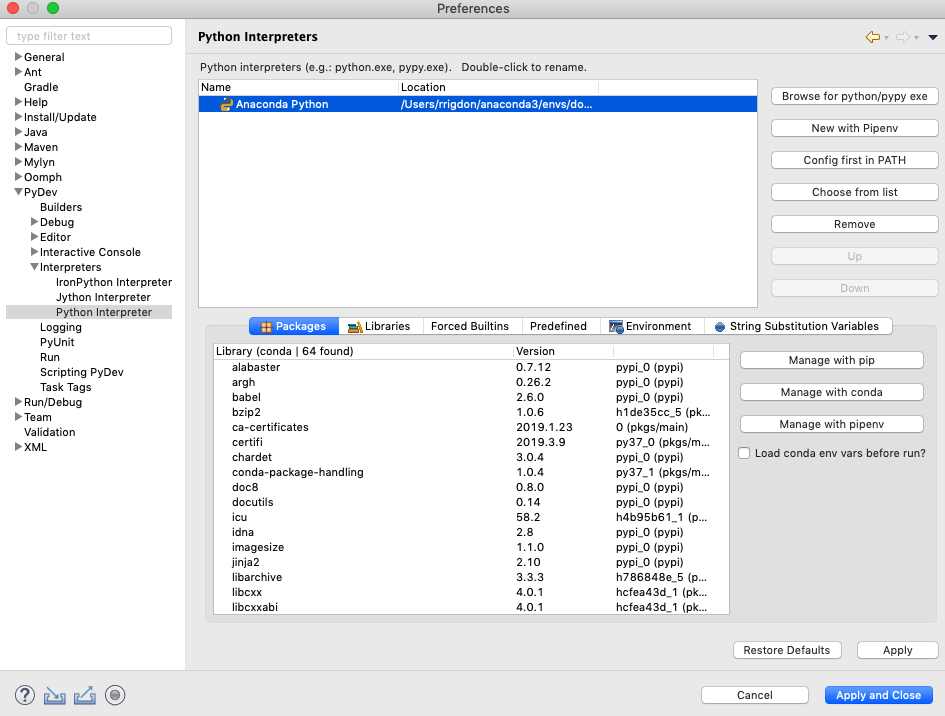Switch to the Libraries tab
The image size is (945, 716).
pos(381,326)
